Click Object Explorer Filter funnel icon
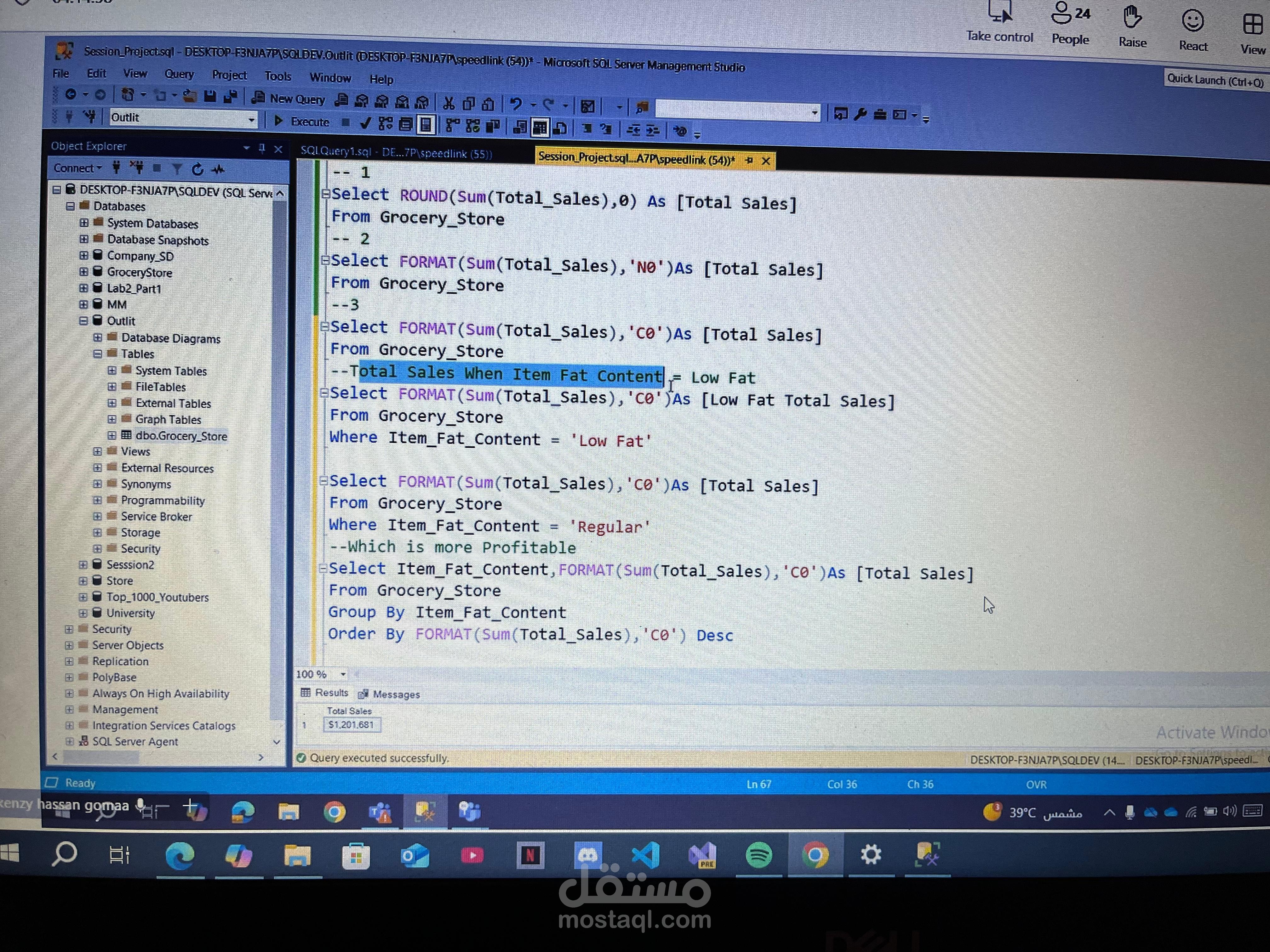Viewport: 1270px width, 952px height. coord(177,169)
